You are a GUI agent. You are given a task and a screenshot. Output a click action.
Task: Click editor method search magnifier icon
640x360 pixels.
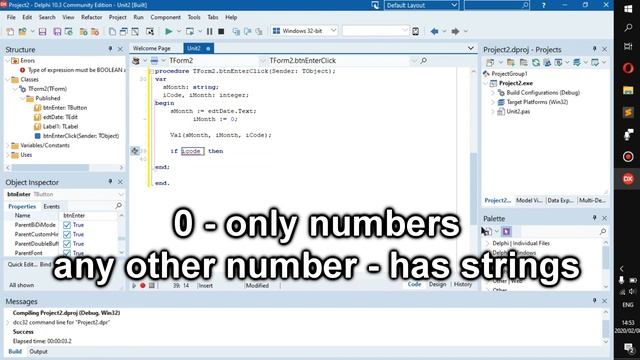(x=423, y=60)
